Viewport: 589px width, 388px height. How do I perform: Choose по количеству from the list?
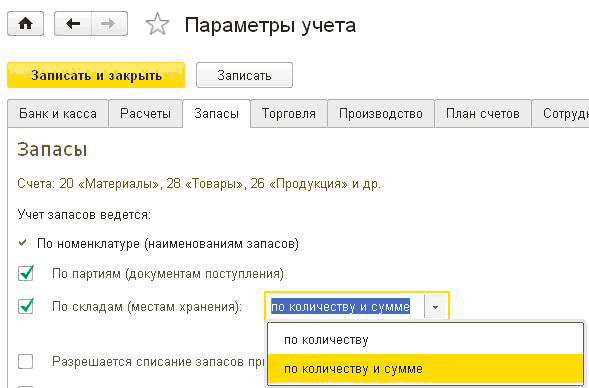(x=426, y=340)
